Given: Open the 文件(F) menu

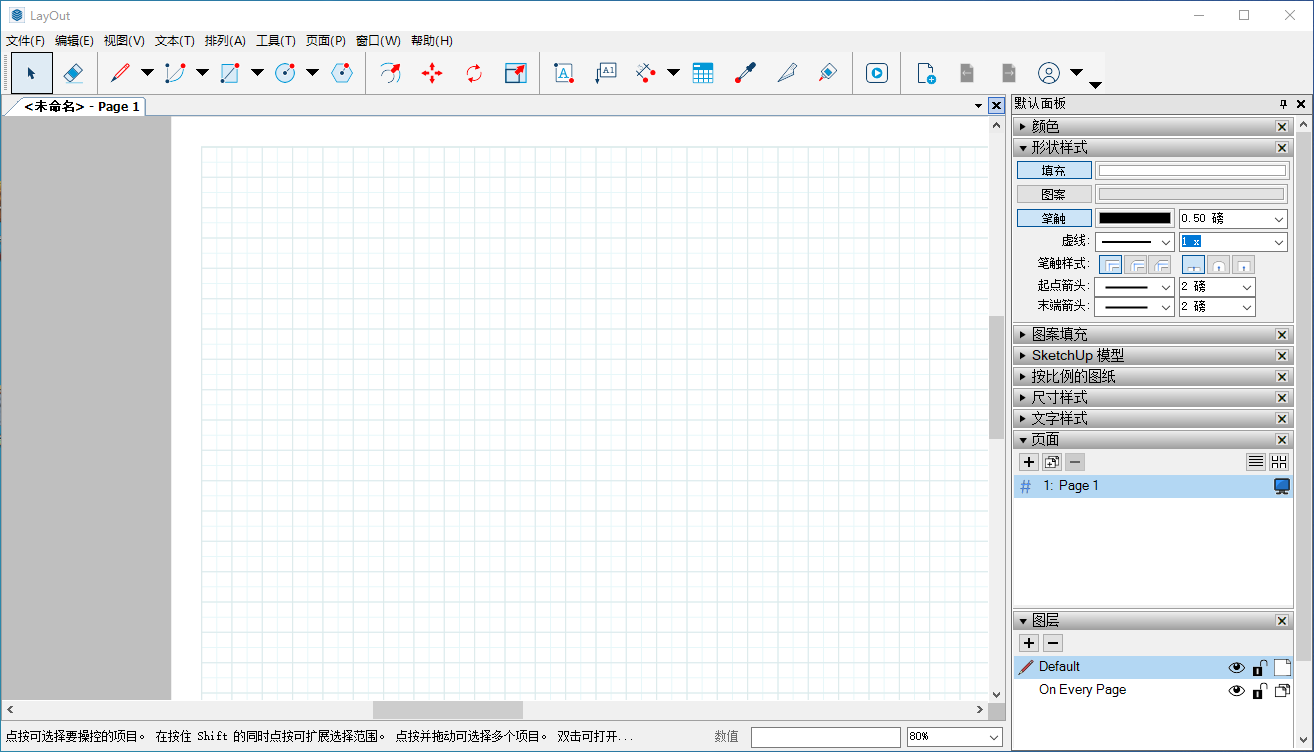Looking at the screenshot, I should coord(25,41).
